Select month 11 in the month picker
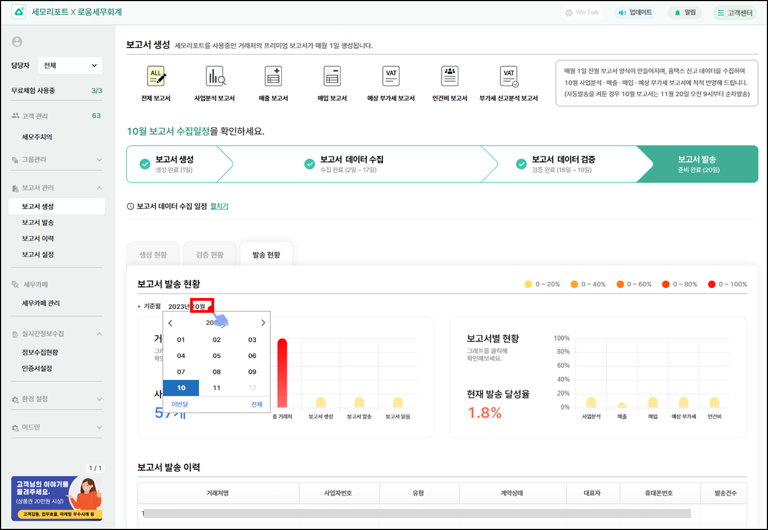The image size is (768, 530). 217,388
